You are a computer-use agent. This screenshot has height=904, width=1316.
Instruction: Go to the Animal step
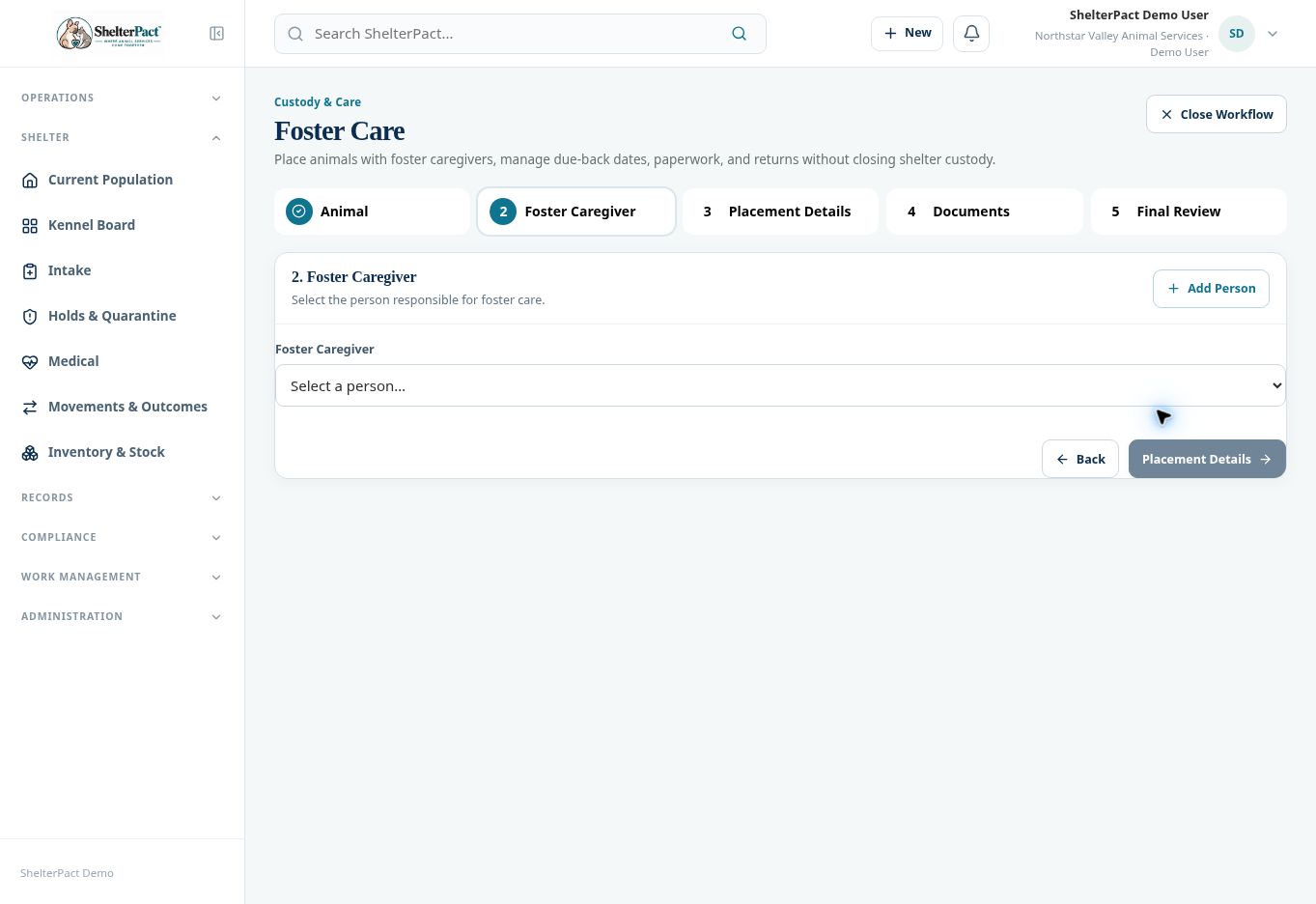tap(372, 212)
